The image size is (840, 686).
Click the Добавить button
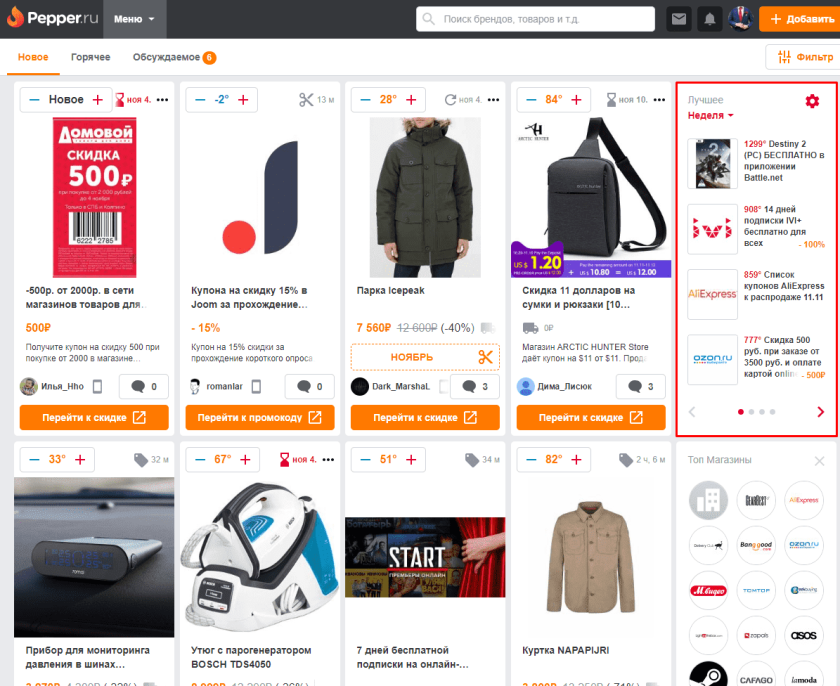(800, 19)
